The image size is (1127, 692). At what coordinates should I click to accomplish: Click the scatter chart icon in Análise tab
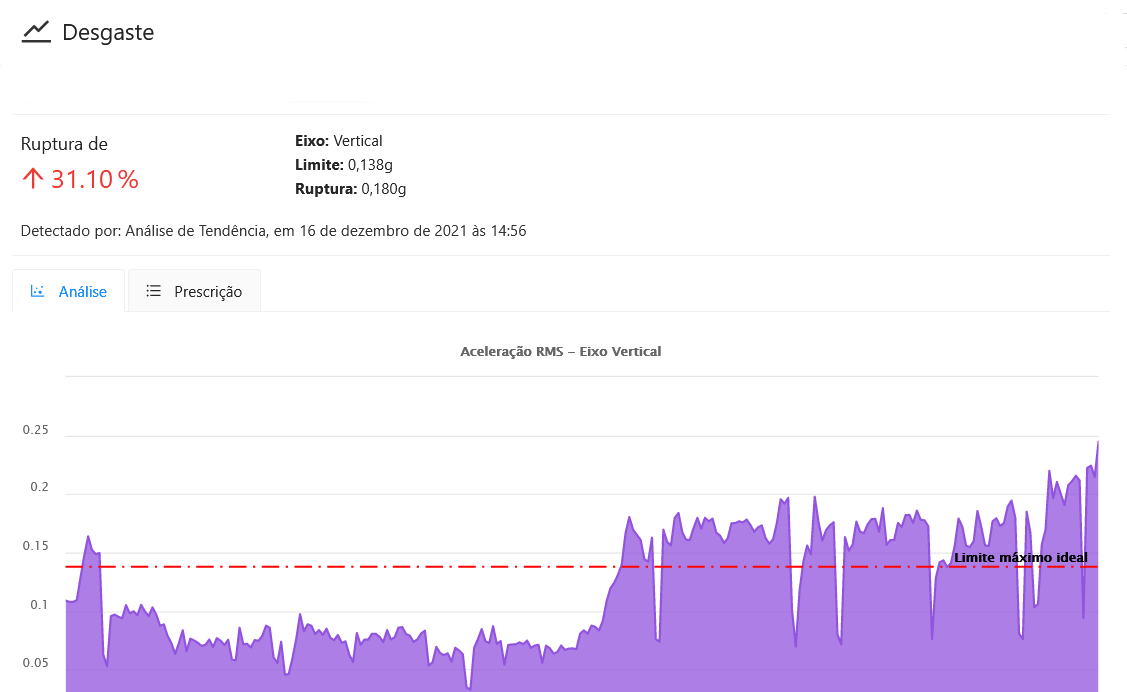pyautogui.click(x=37, y=291)
